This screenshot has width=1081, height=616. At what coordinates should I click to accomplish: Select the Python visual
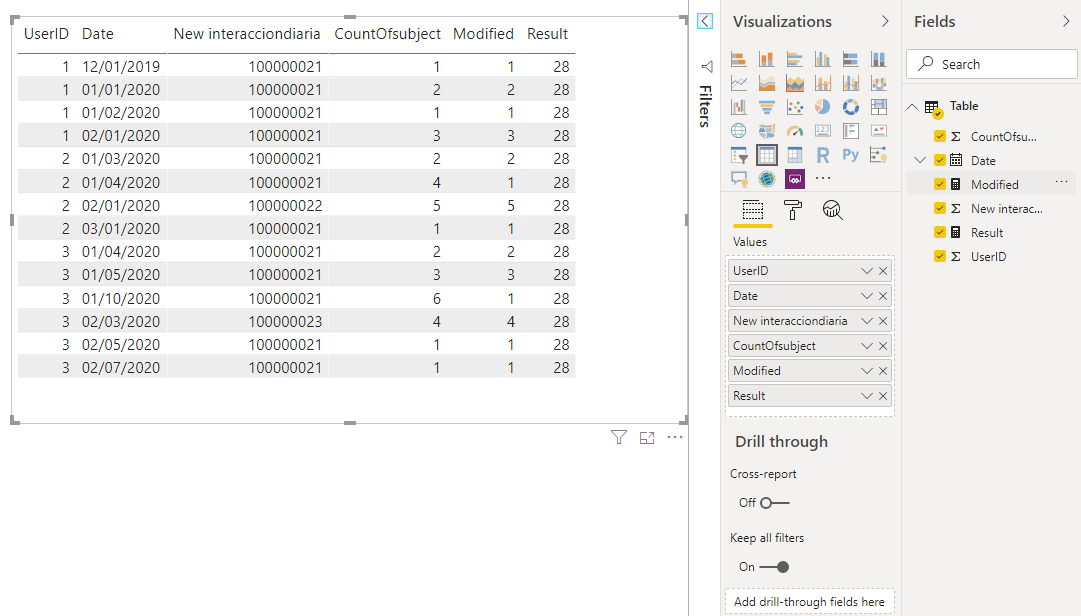[x=851, y=155]
